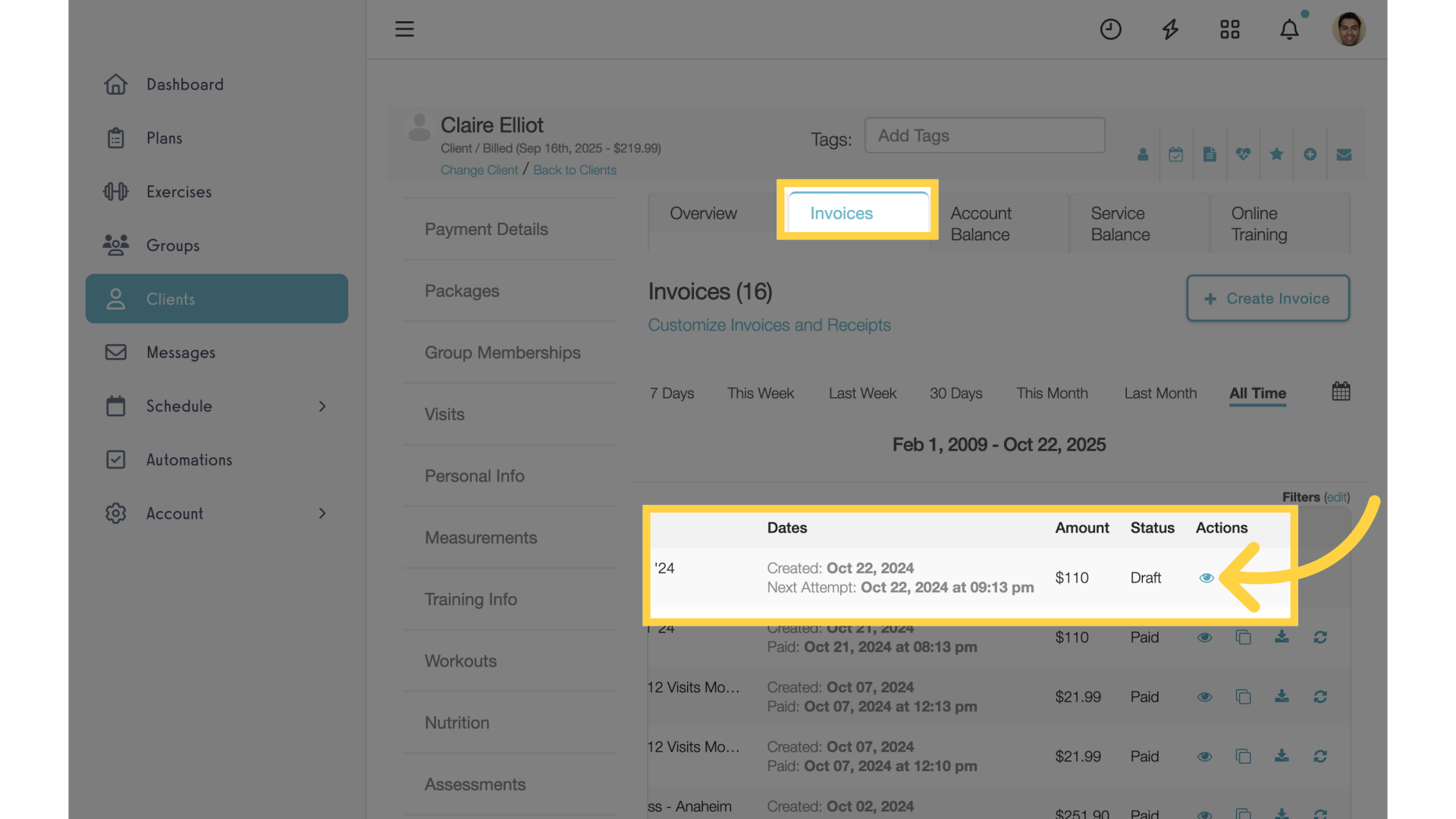
Task: Click the plus circle icon in client header
Action: [x=1310, y=155]
